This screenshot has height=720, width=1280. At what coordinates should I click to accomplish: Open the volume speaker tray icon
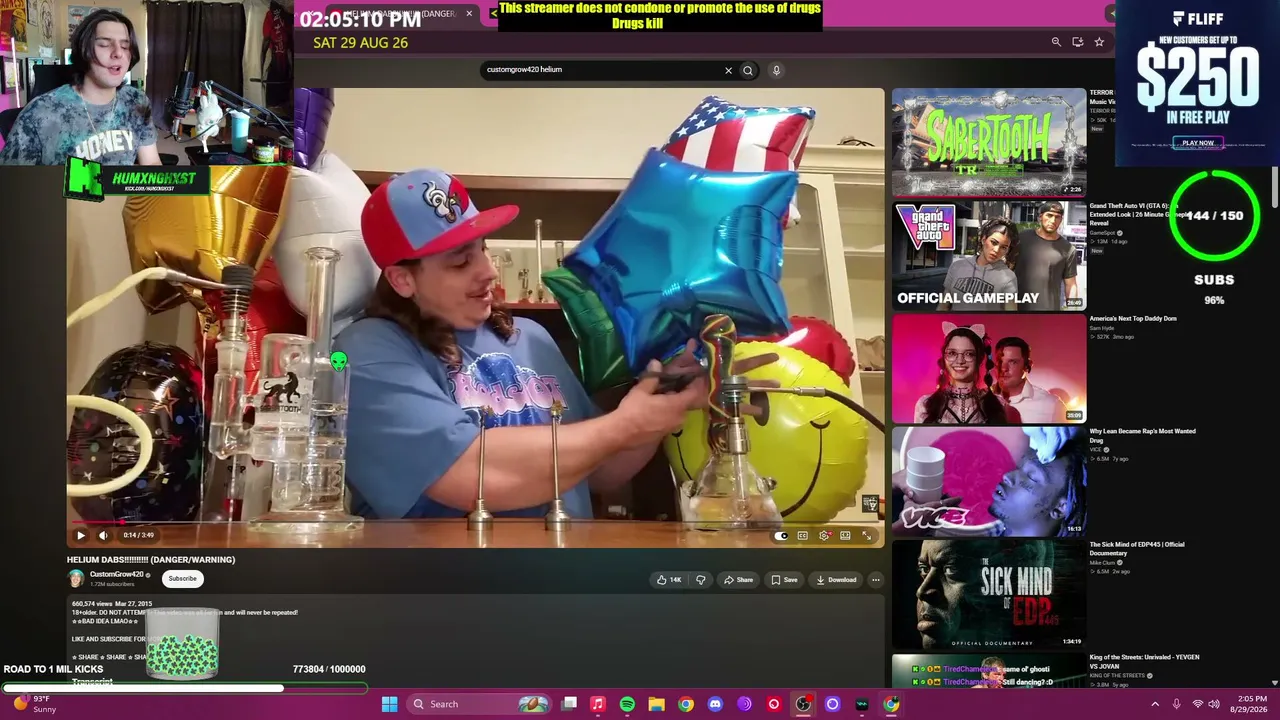pos(1216,704)
